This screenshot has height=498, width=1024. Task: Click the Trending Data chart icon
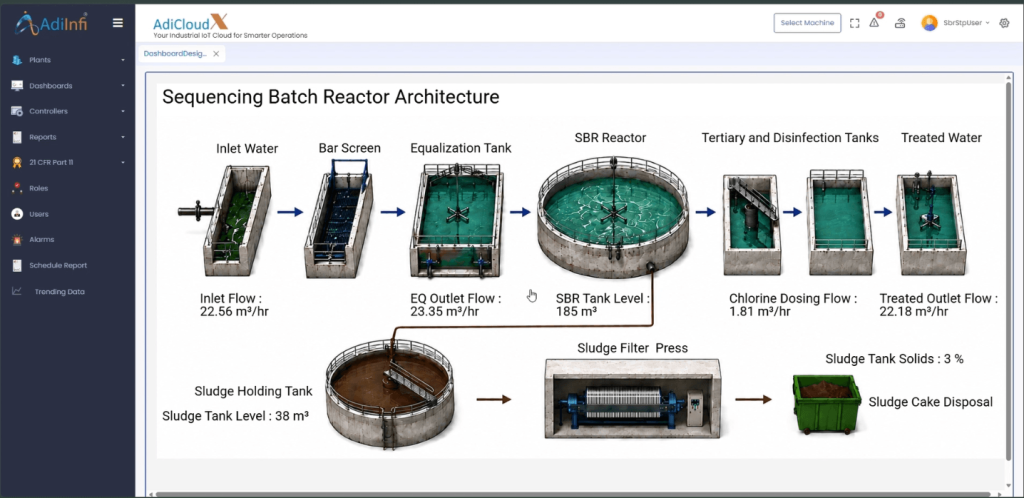pos(17,291)
